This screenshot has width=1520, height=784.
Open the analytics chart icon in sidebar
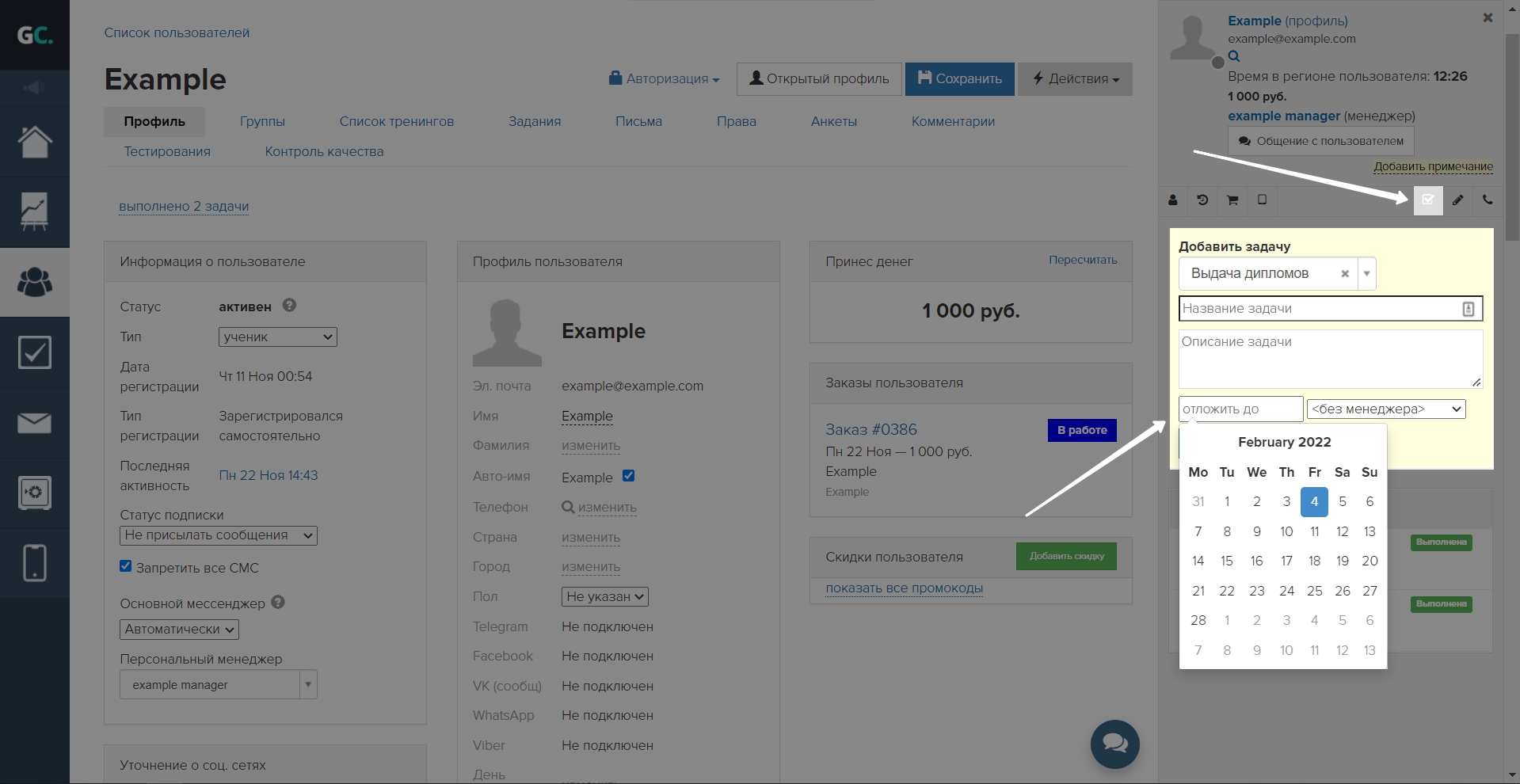point(35,211)
